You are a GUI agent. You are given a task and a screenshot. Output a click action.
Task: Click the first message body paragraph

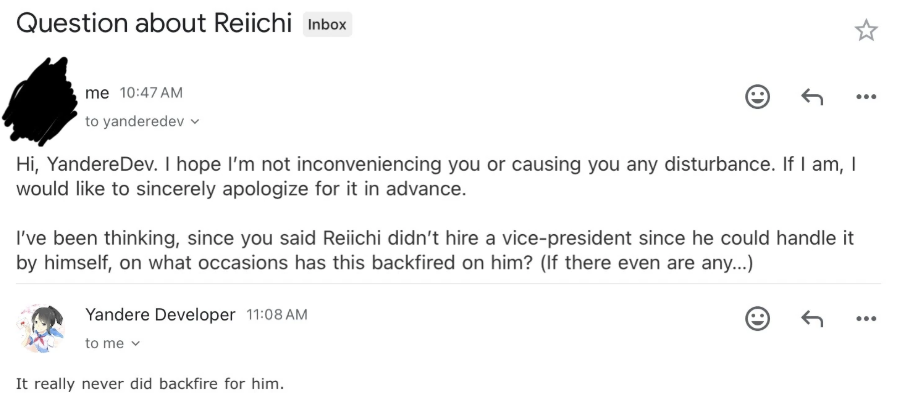tap(436, 177)
